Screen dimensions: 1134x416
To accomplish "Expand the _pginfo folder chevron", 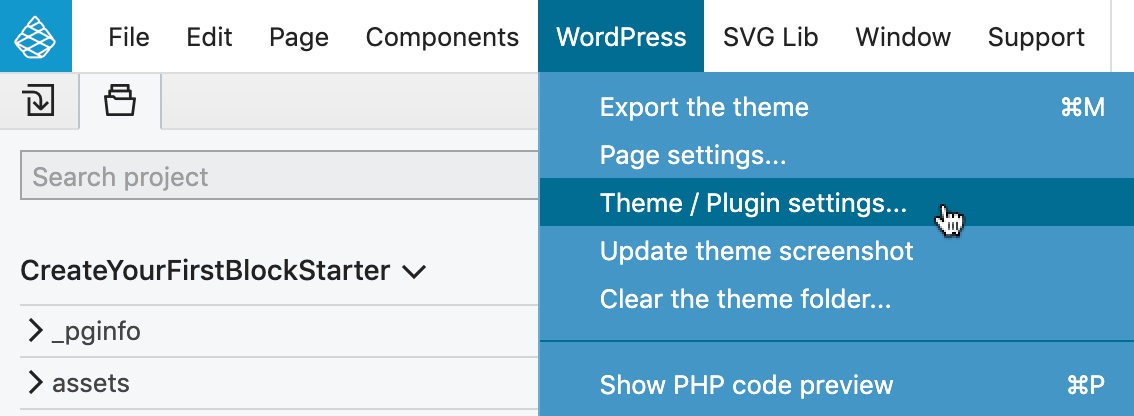I will 35,331.
